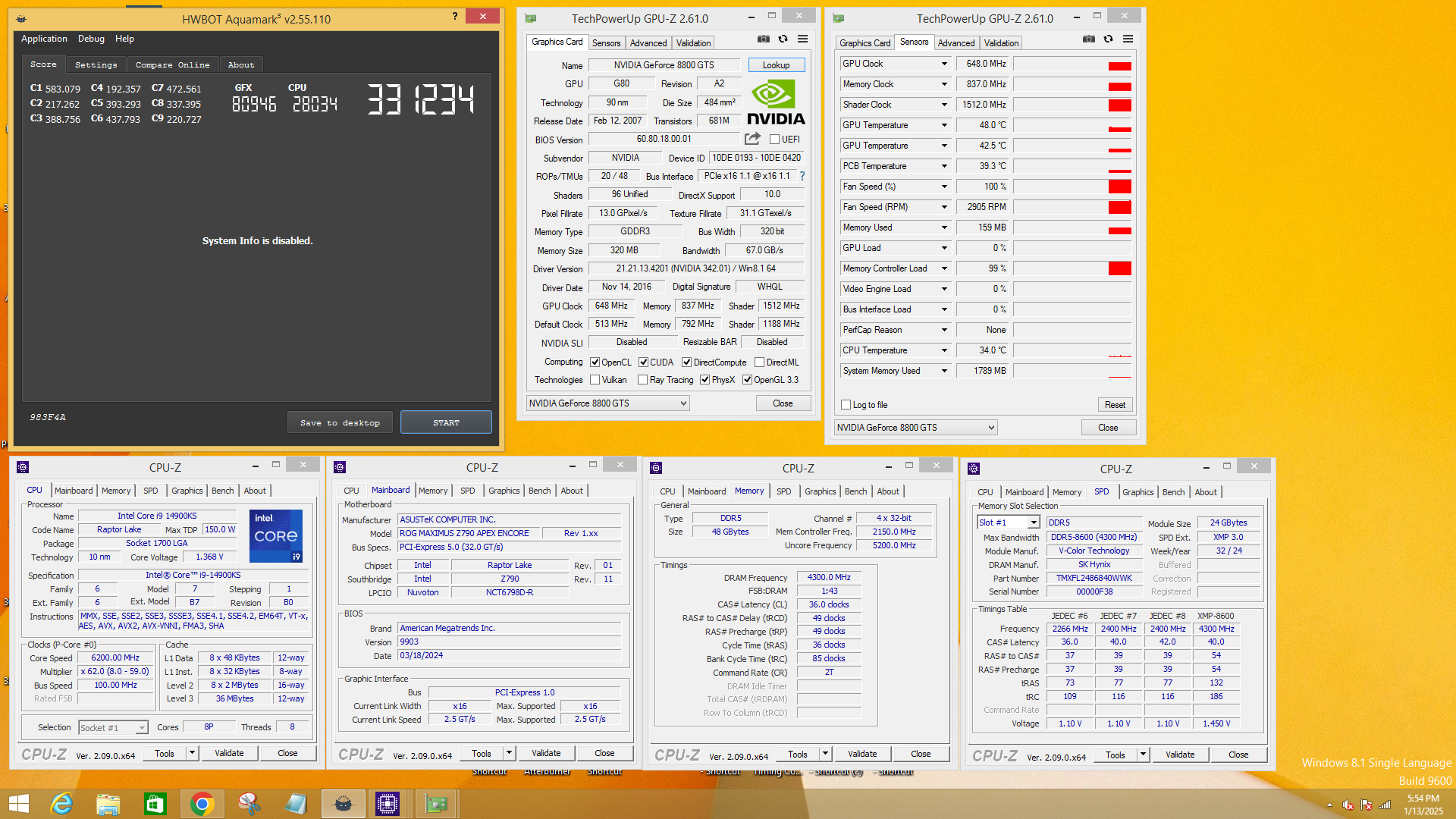Click the BIOS Version field 60.80.18.00.01
The width and height of the screenshot is (1456, 819).
[x=664, y=139]
